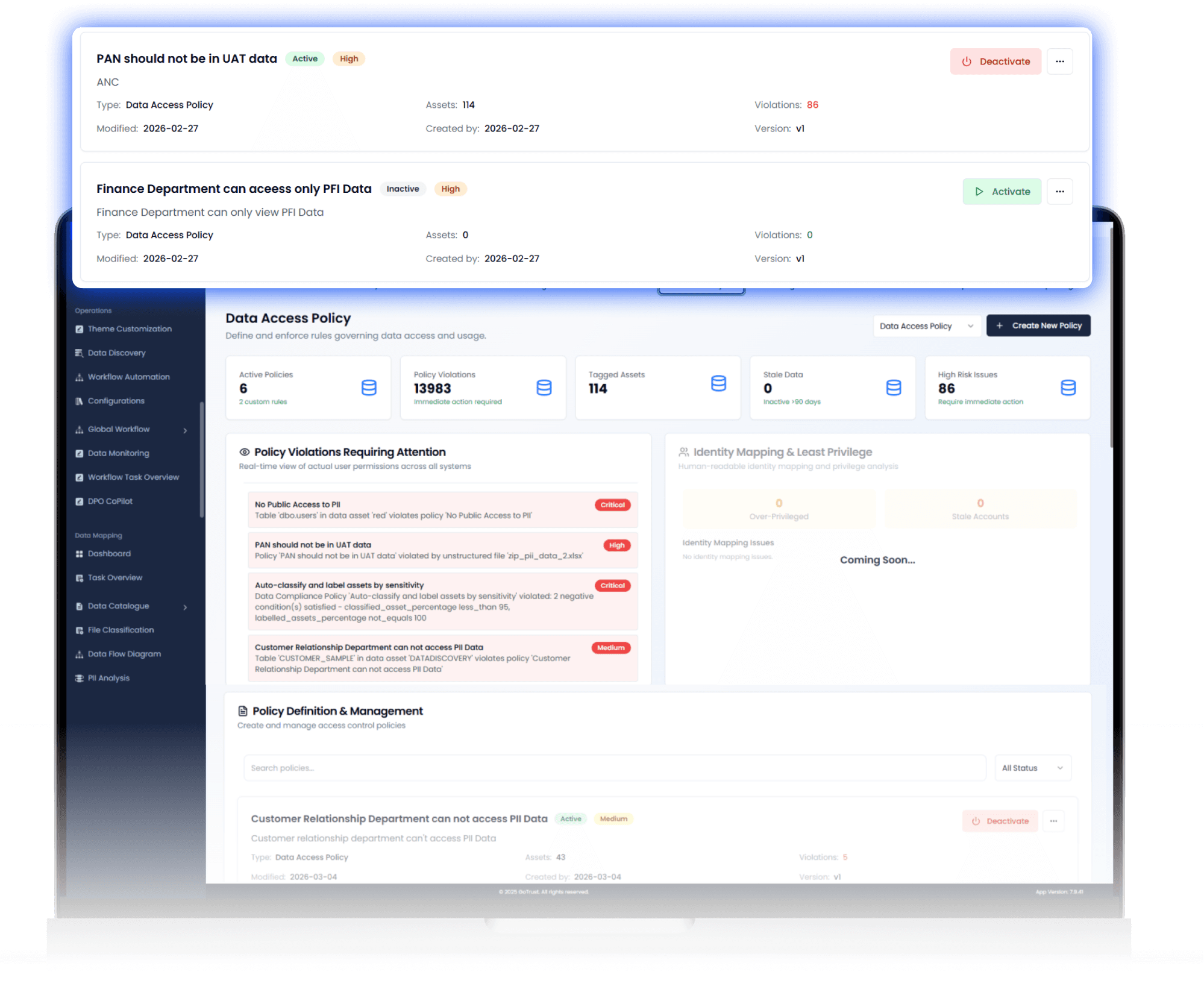Activate the Finance Department PFI Data policy

[x=1002, y=192]
